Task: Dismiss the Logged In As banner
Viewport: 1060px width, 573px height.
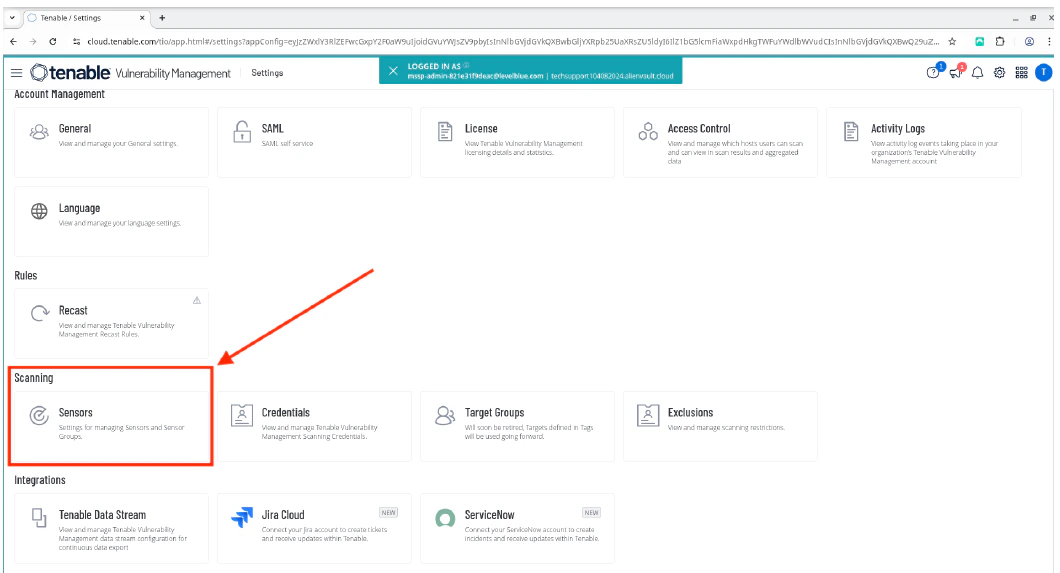Action: pos(393,70)
